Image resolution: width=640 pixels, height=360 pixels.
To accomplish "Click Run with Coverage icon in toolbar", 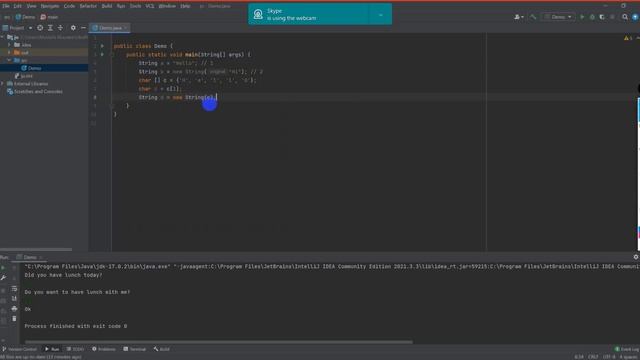I will click(602, 17).
